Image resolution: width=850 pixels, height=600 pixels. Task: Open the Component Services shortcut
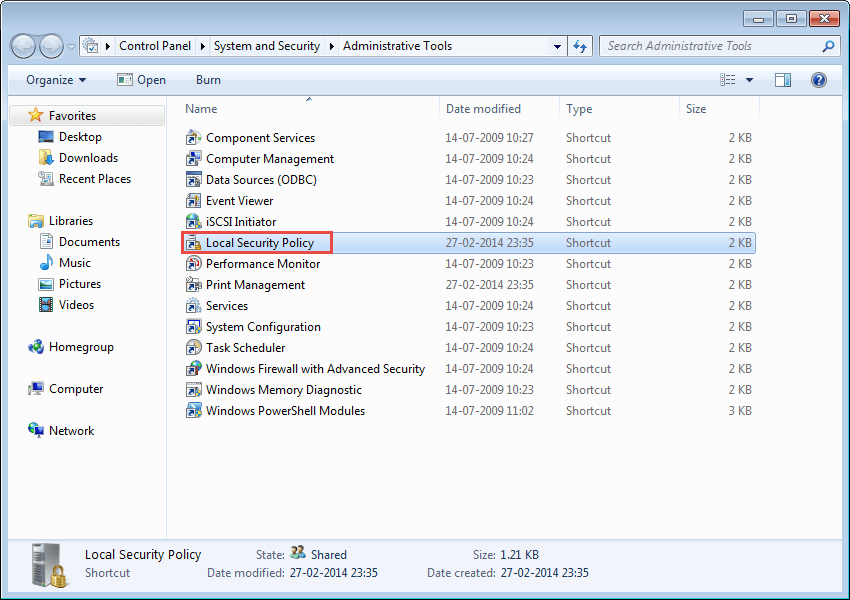point(258,137)
